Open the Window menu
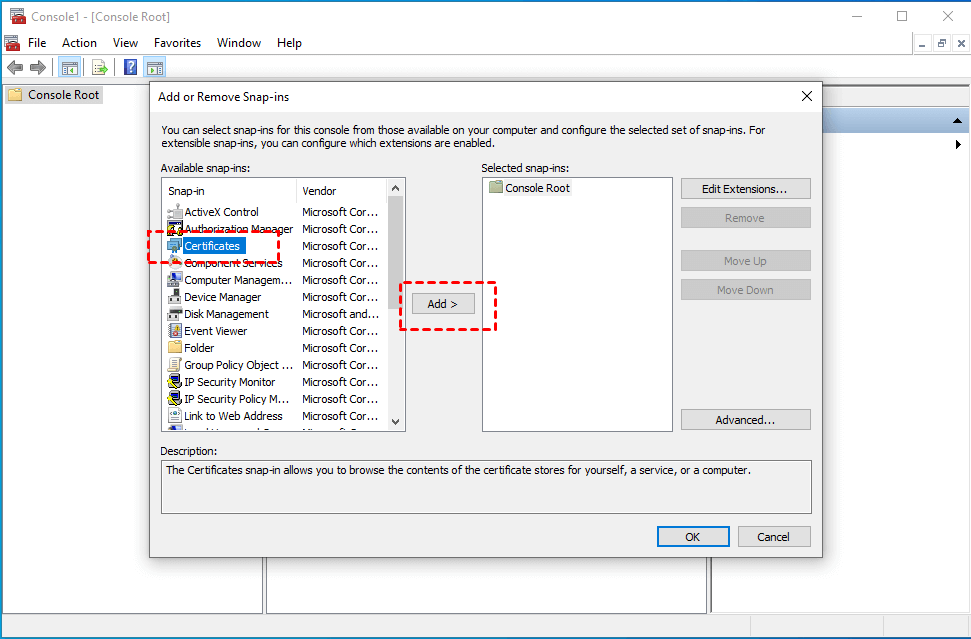The height and width of the screenshot is (639, 971). (239, 43)
